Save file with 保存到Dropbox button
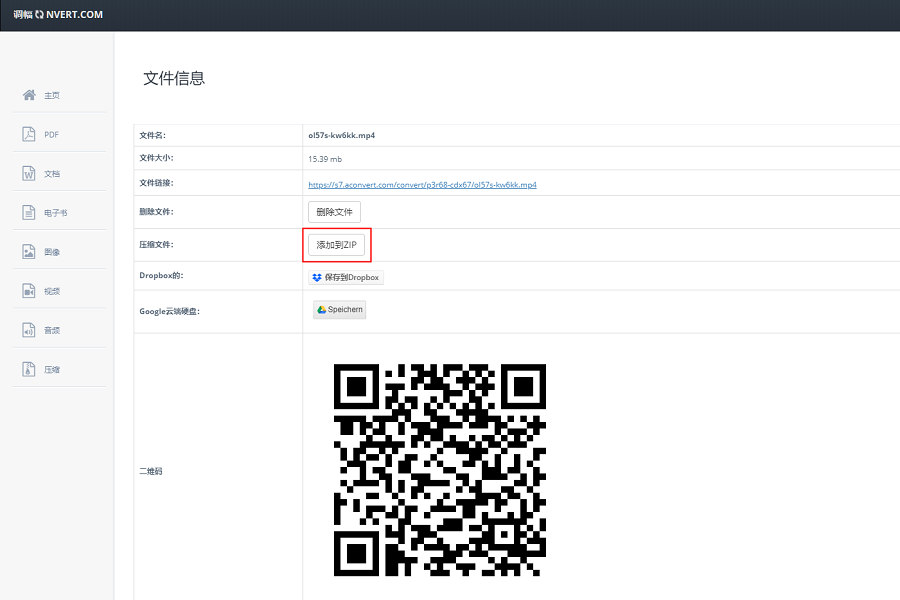This screenshot has width=900, height=600. [346, 277]
